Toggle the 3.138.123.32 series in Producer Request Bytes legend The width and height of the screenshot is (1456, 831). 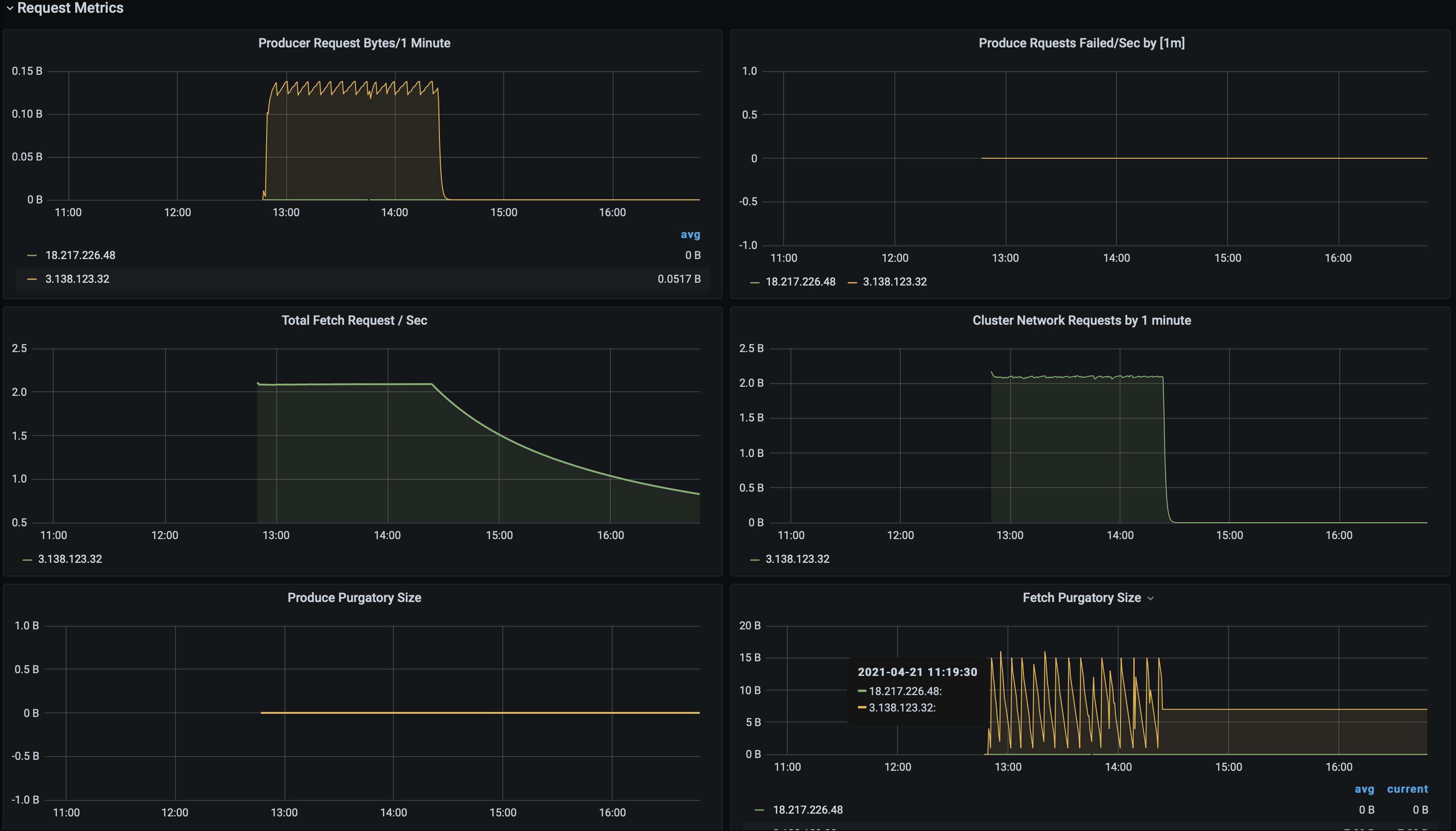pos(77,279)
